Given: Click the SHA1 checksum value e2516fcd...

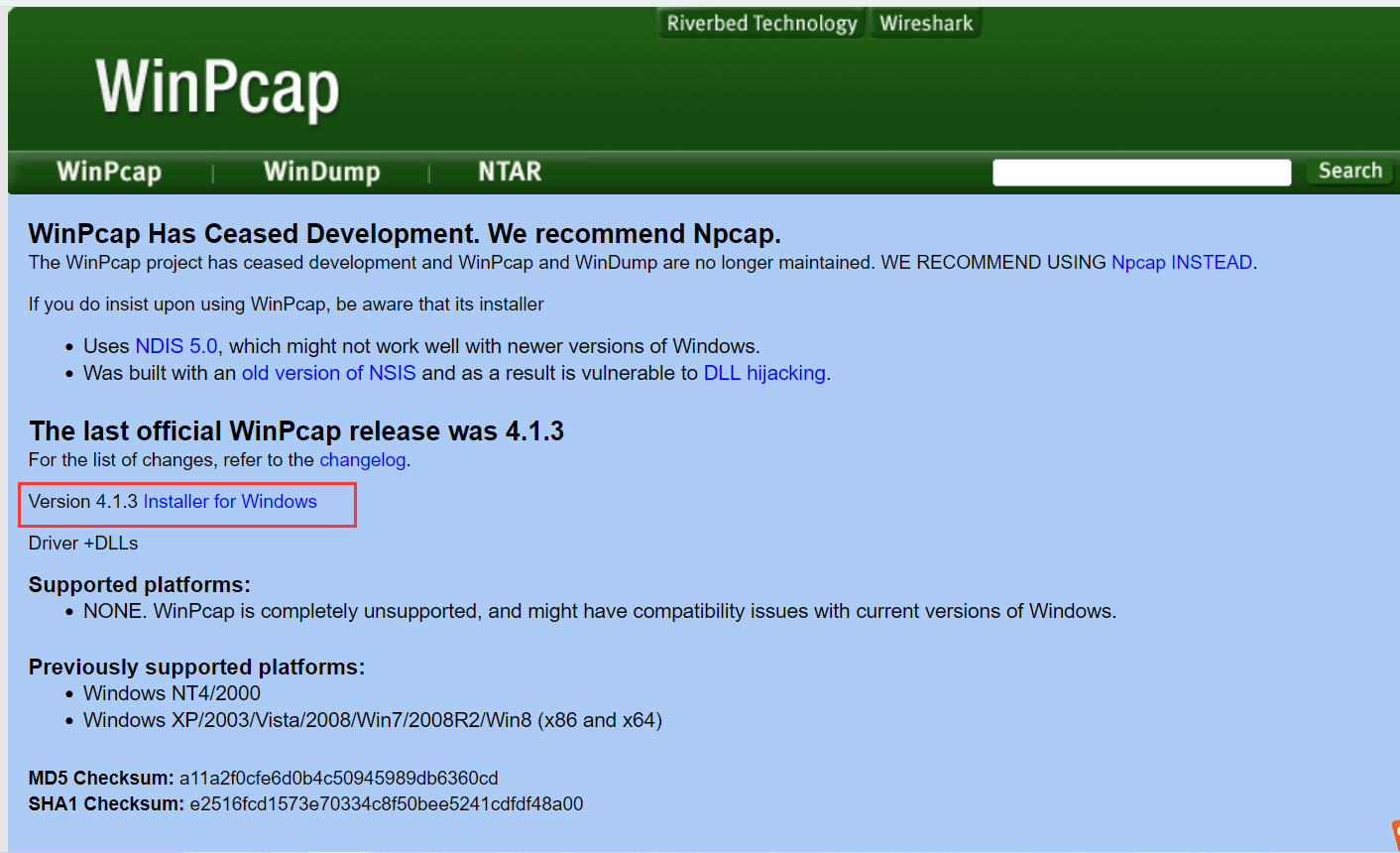Looking at the screenshot, I should (387, 804).
